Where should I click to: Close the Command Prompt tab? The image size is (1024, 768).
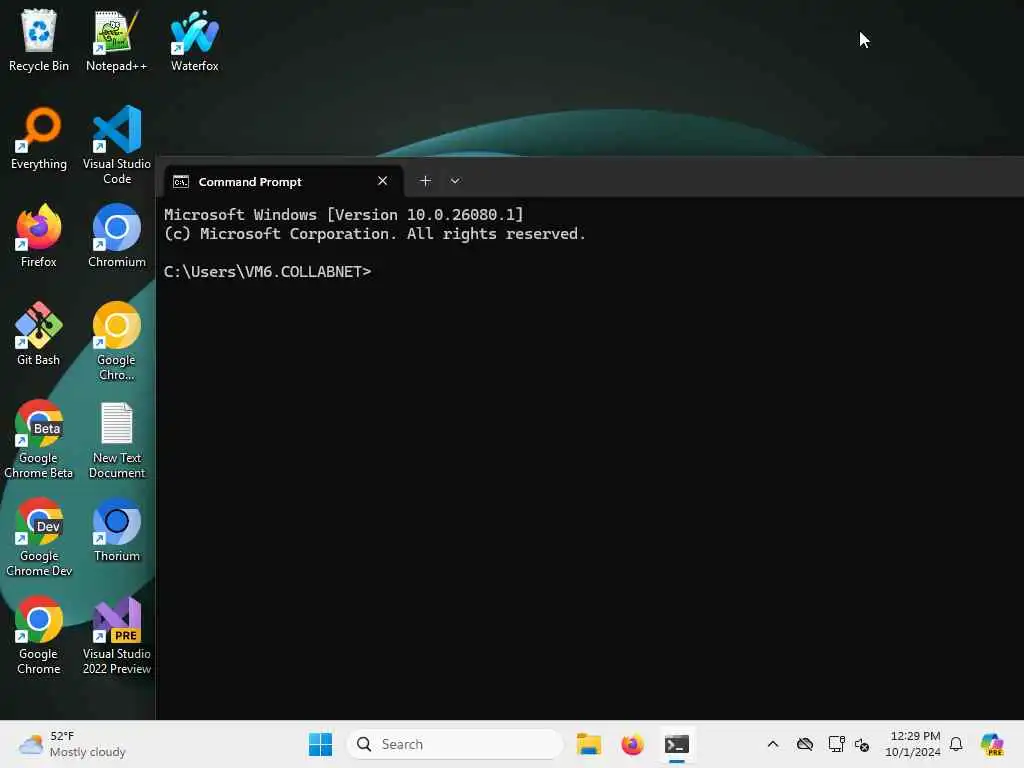coord(383,181)
